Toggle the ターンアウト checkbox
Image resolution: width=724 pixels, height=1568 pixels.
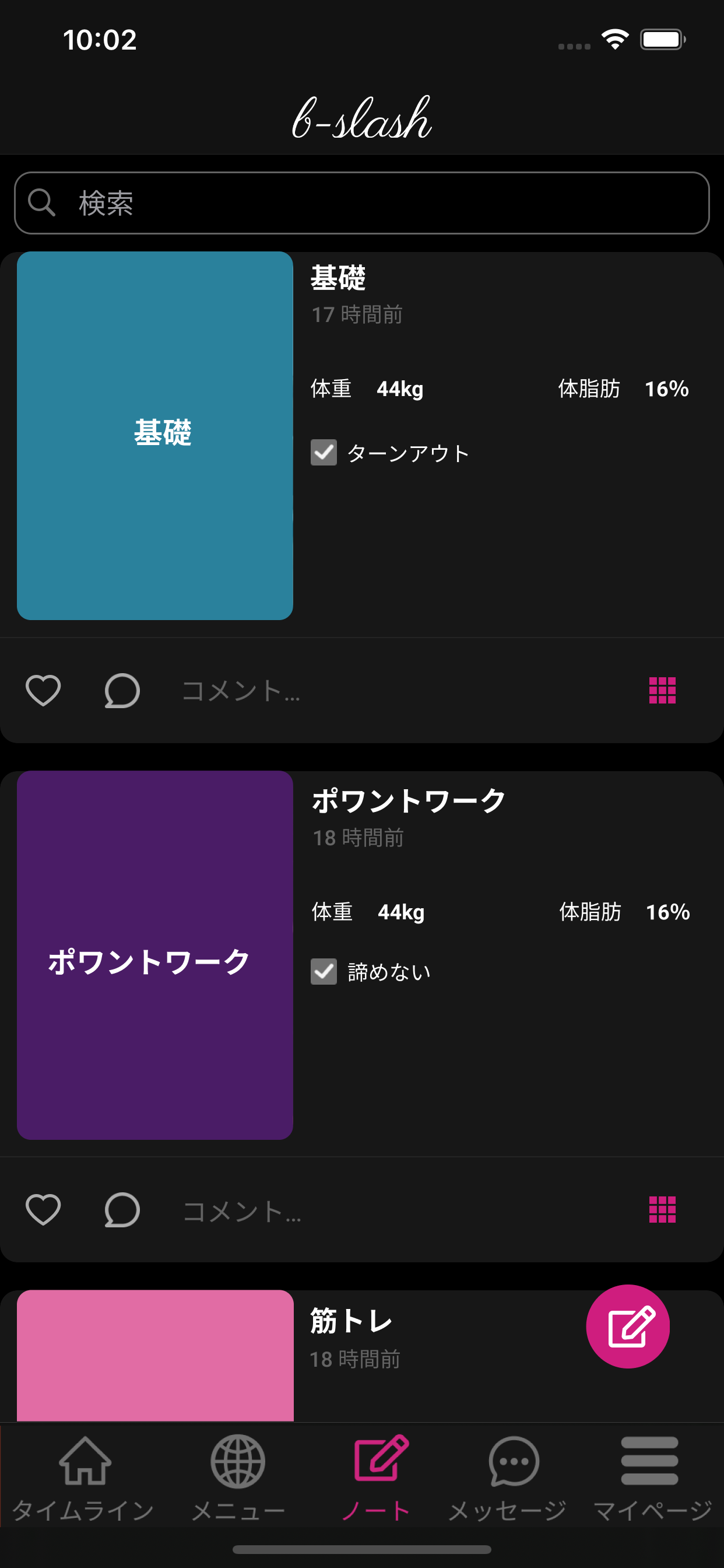pos(324,452)
